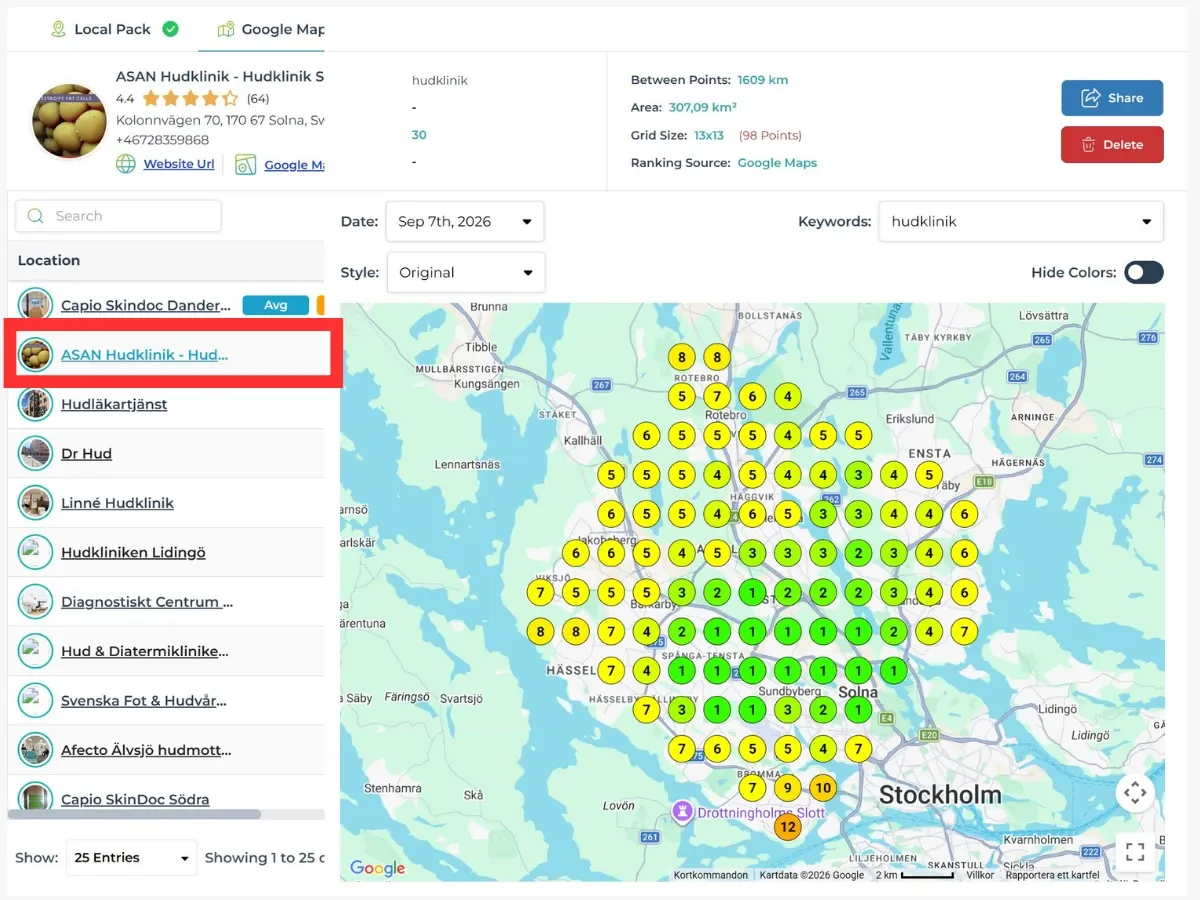Select Hud & Diatermikliniken in the list
The image size is (1200, 900).
coord(144,651)
